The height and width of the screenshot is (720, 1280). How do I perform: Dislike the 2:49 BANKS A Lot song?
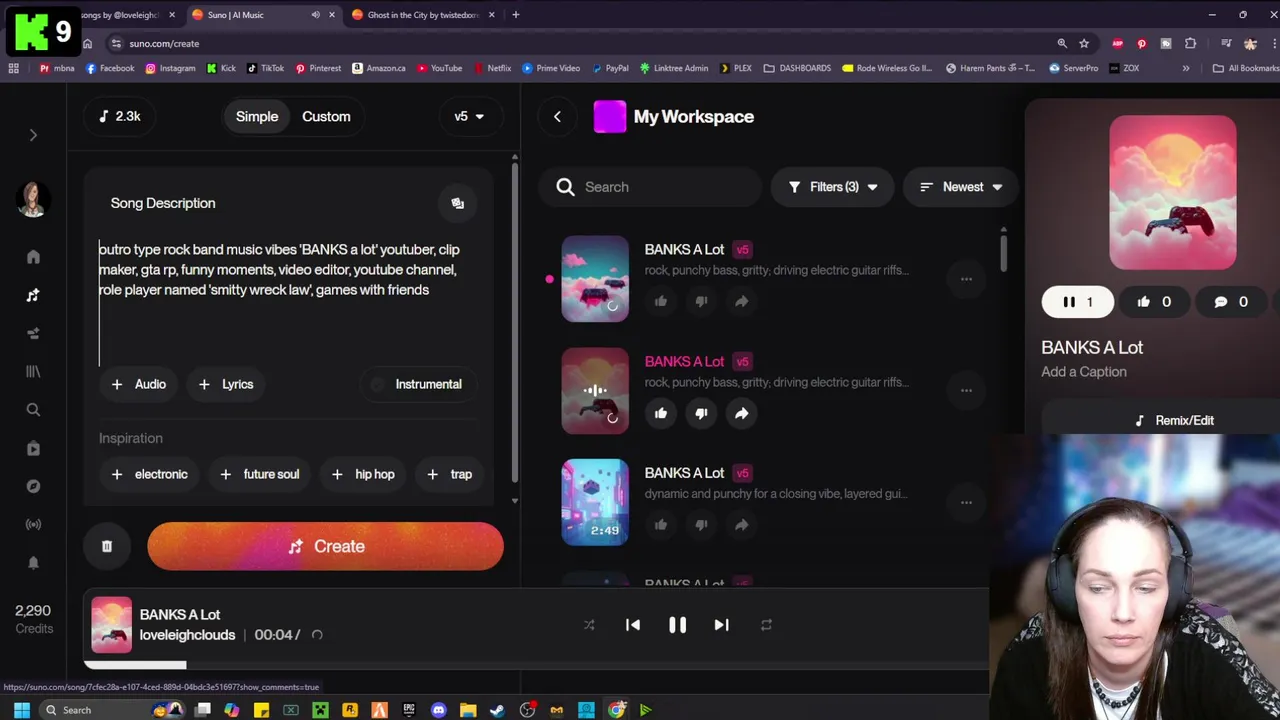[x=701, y=525]
